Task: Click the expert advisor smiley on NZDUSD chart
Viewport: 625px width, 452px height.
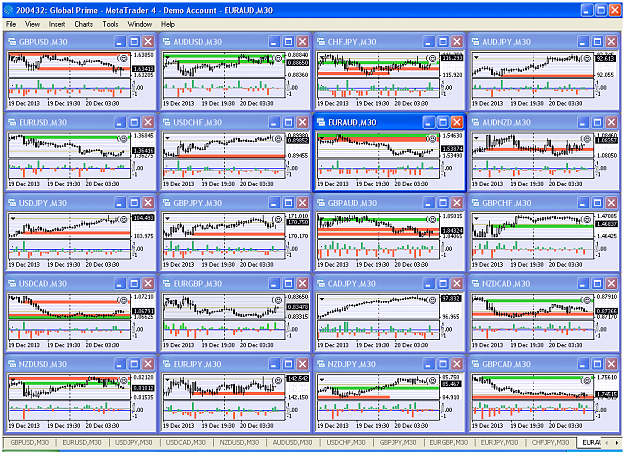Action: 124,380
